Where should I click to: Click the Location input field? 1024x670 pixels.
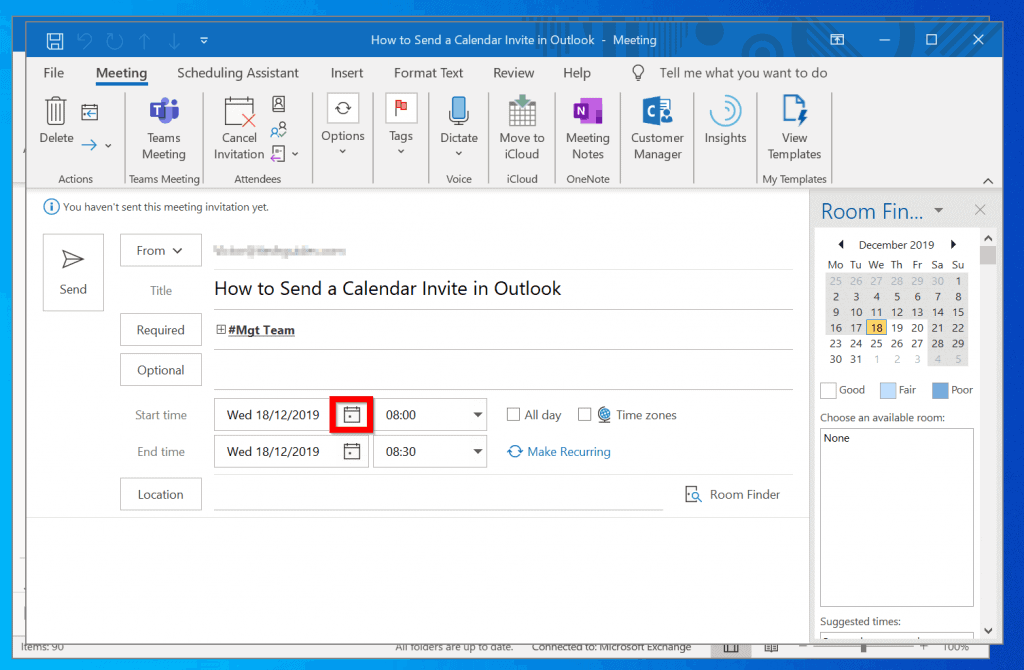[x=438, y=494]
